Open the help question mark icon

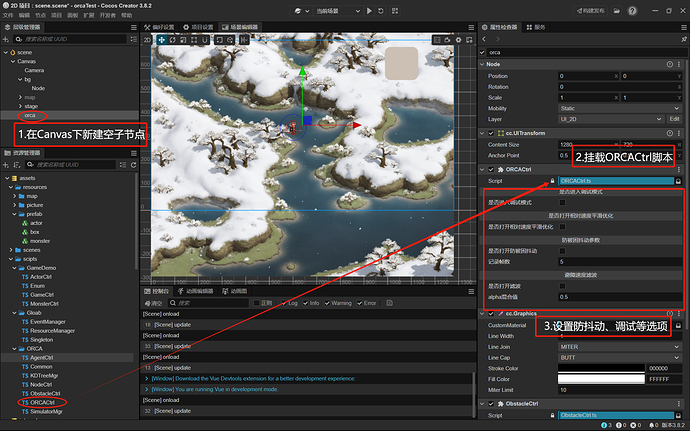click(x=632, y=11)
